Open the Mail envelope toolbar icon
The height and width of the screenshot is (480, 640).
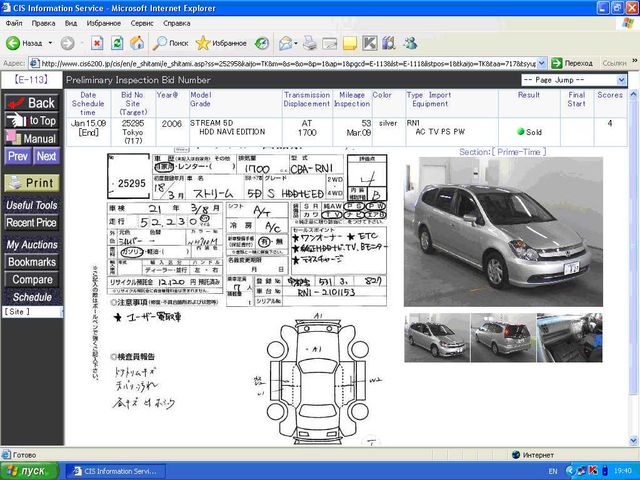285,43
